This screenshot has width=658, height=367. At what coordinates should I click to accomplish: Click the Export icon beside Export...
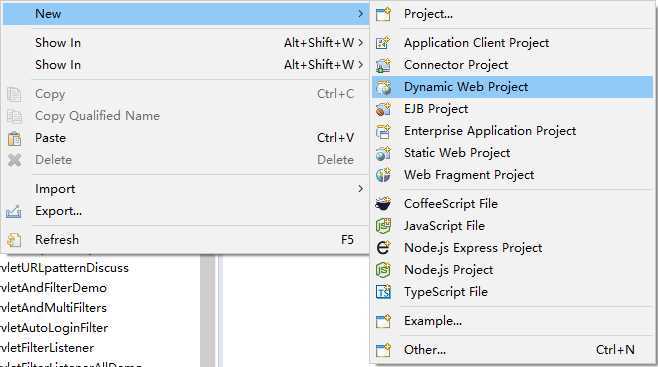13,211
